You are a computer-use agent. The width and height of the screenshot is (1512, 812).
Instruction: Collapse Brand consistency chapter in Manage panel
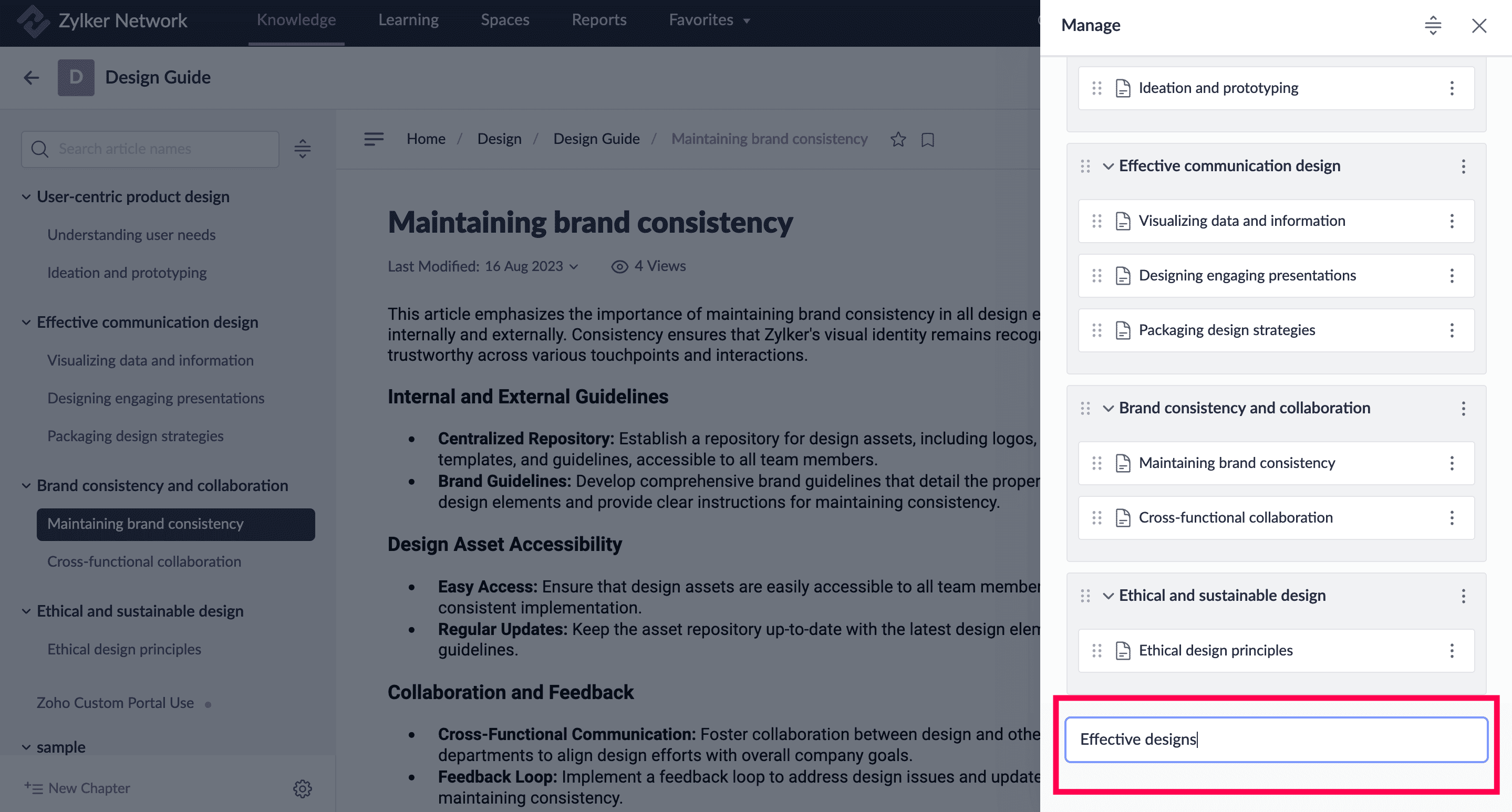pos(1107,408)
